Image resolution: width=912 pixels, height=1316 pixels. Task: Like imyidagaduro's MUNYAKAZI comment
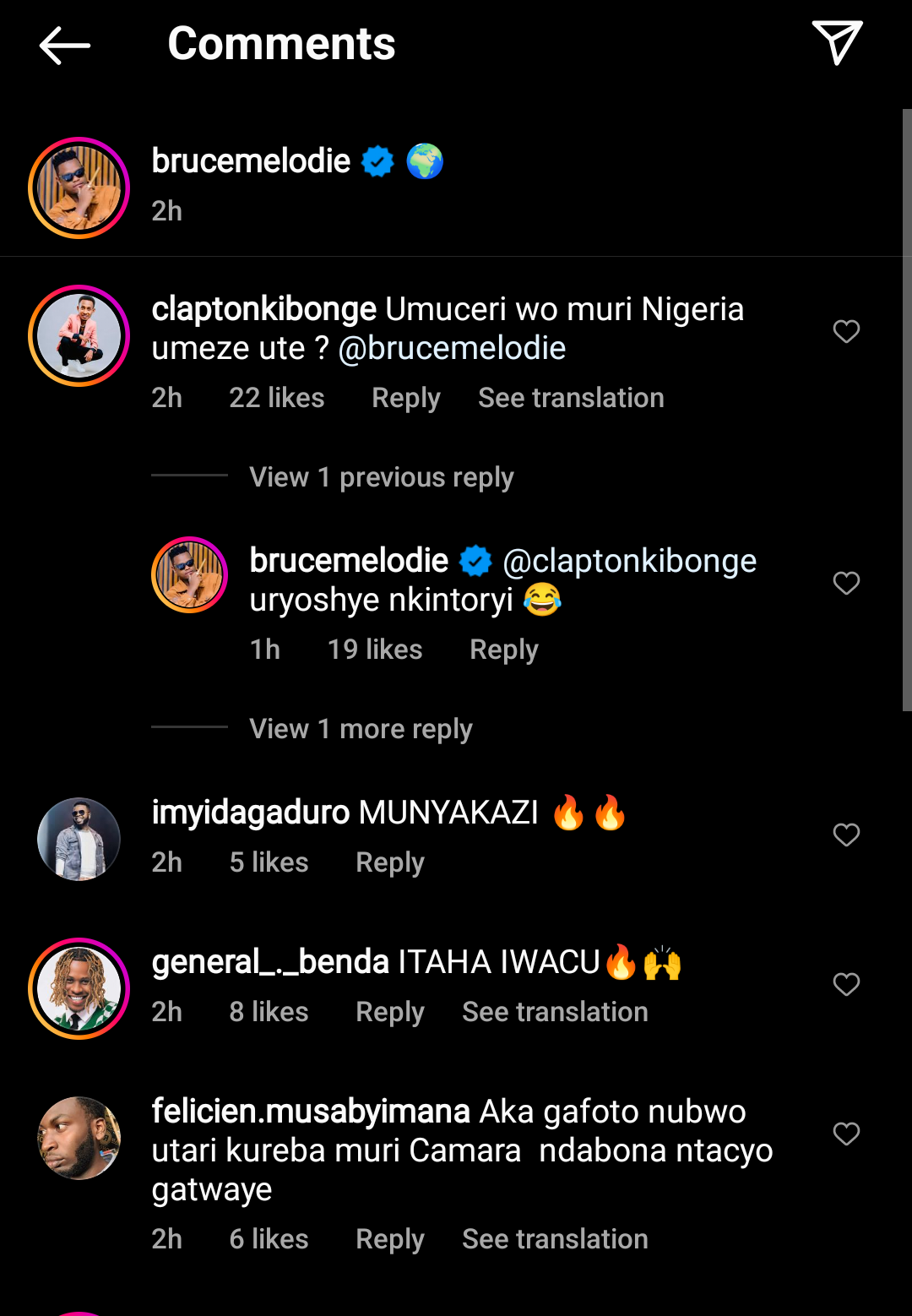click(846, 835)
